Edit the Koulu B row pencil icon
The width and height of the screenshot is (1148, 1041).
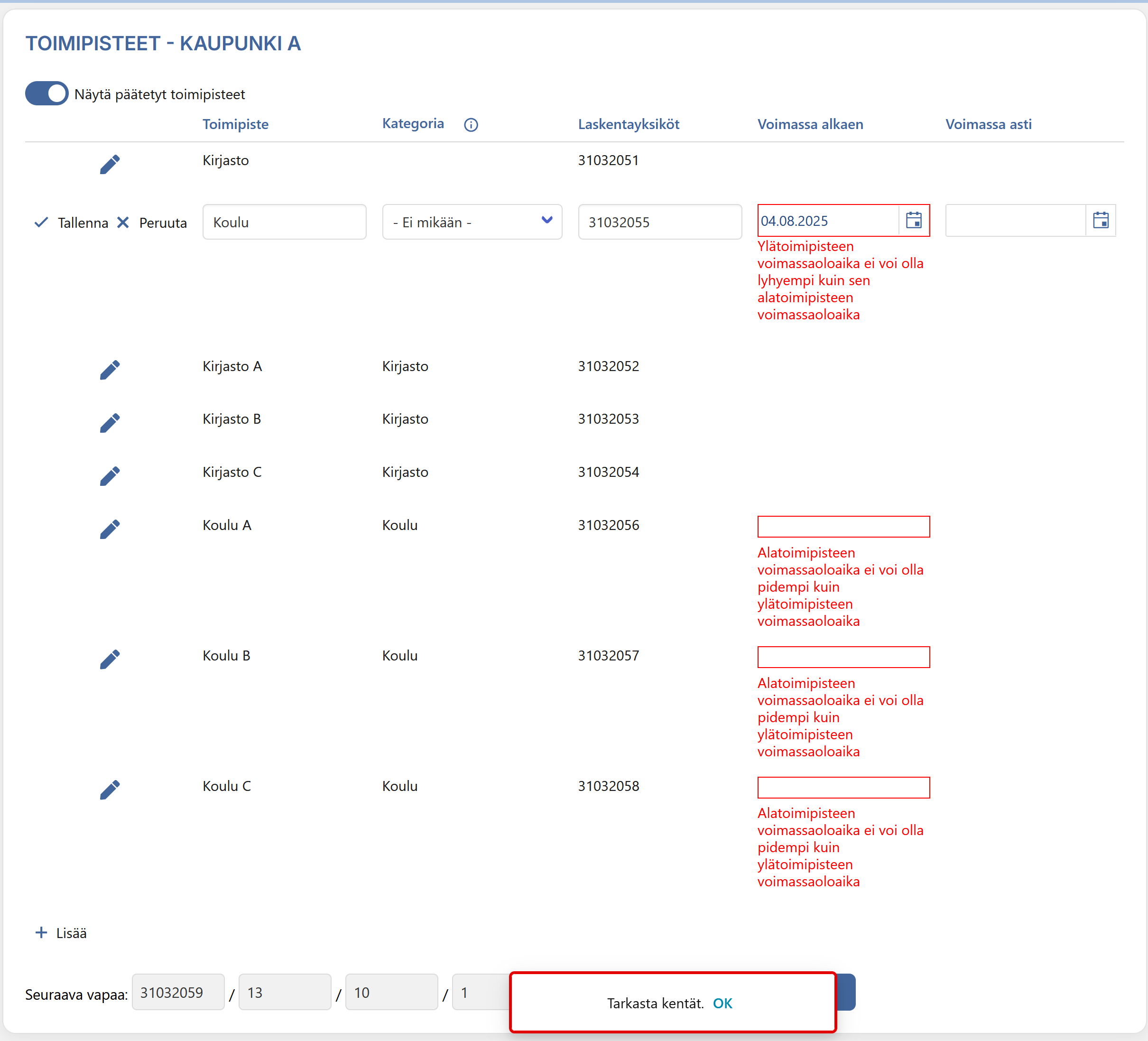[110, 659]
